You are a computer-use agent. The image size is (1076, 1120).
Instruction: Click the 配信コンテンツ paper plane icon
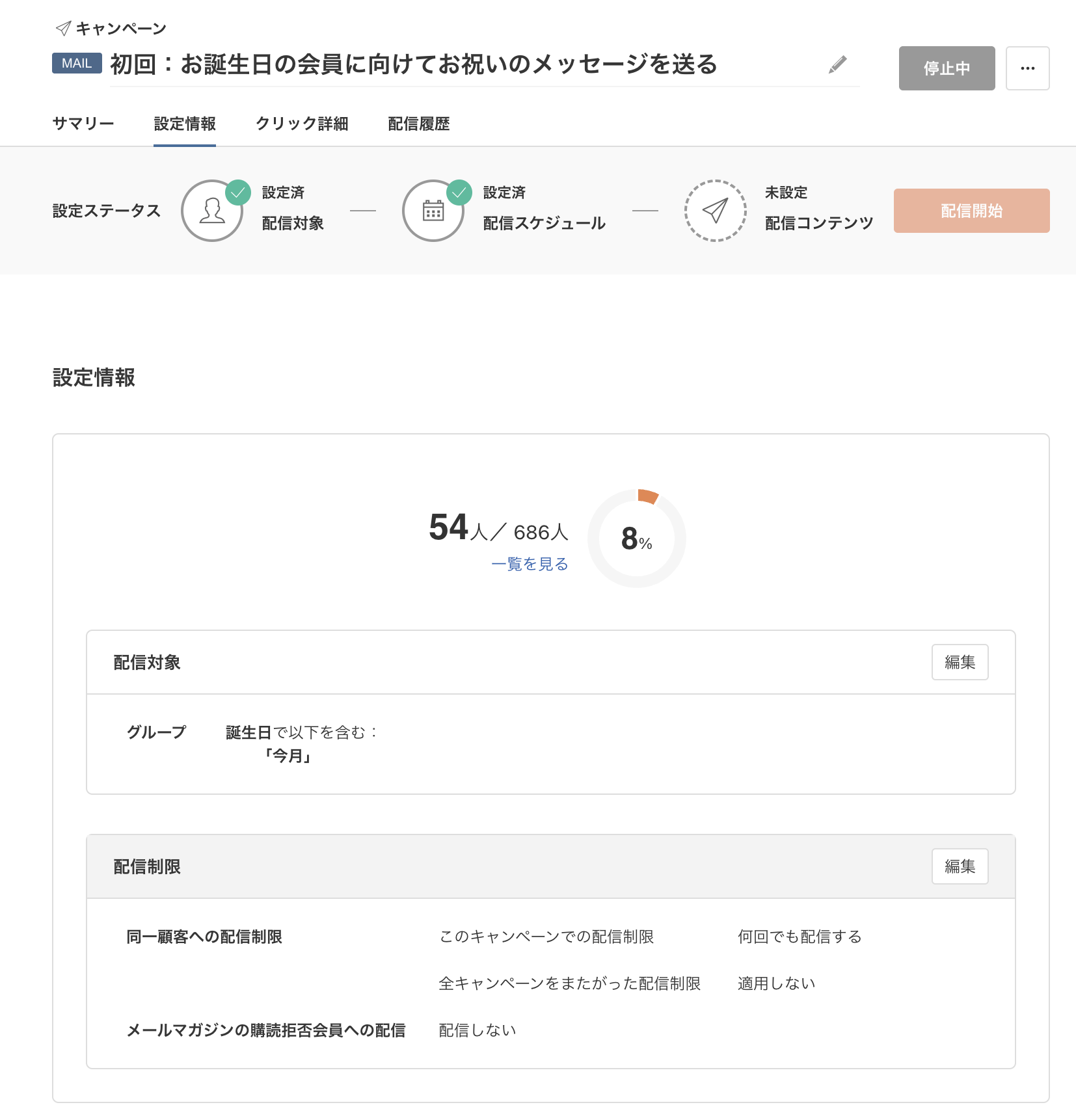pos(714,210)
